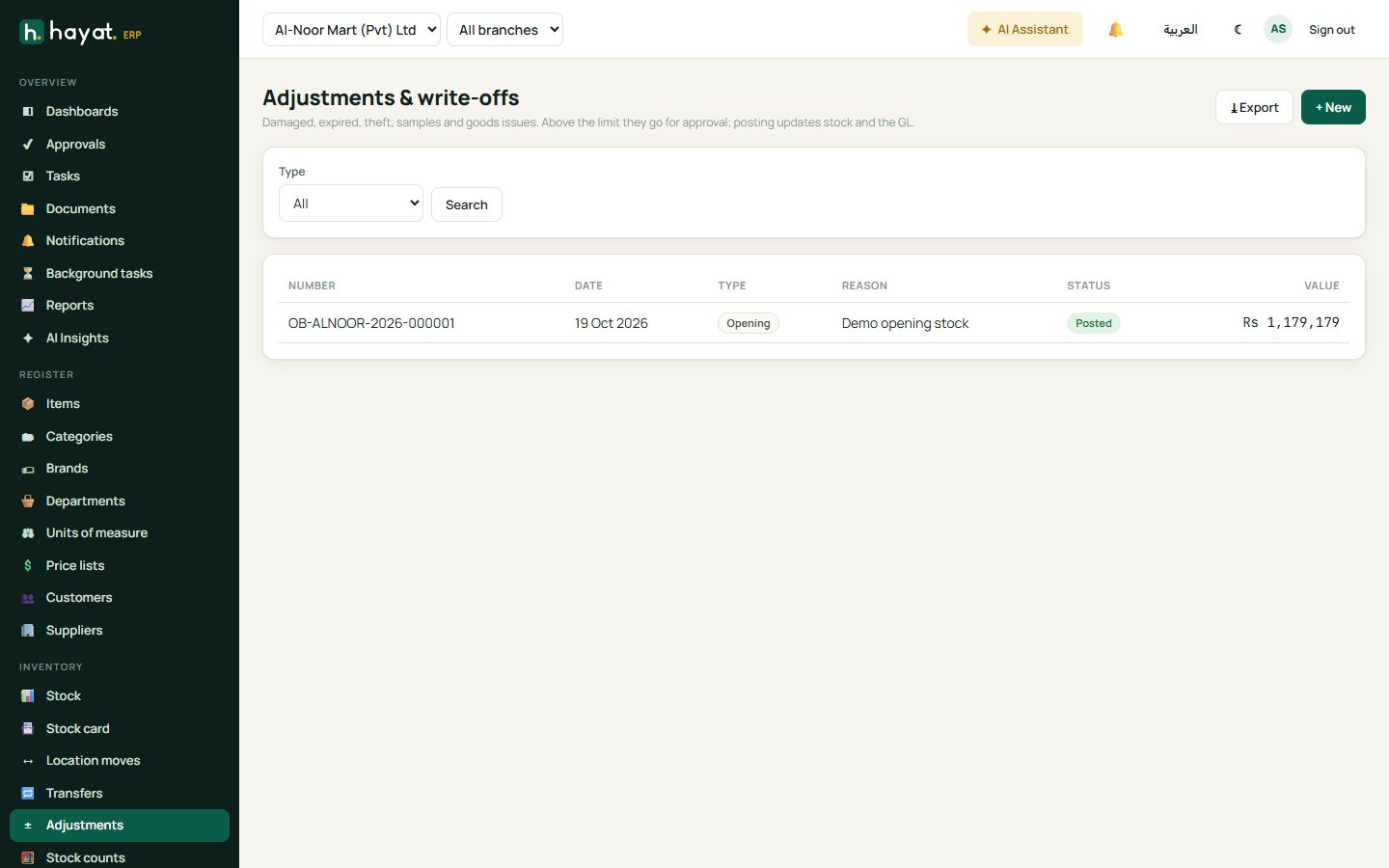The image size is (1389, 868).
Task: Select the Stock menu item
Action: pyautogui.click(x=120, y=696)
